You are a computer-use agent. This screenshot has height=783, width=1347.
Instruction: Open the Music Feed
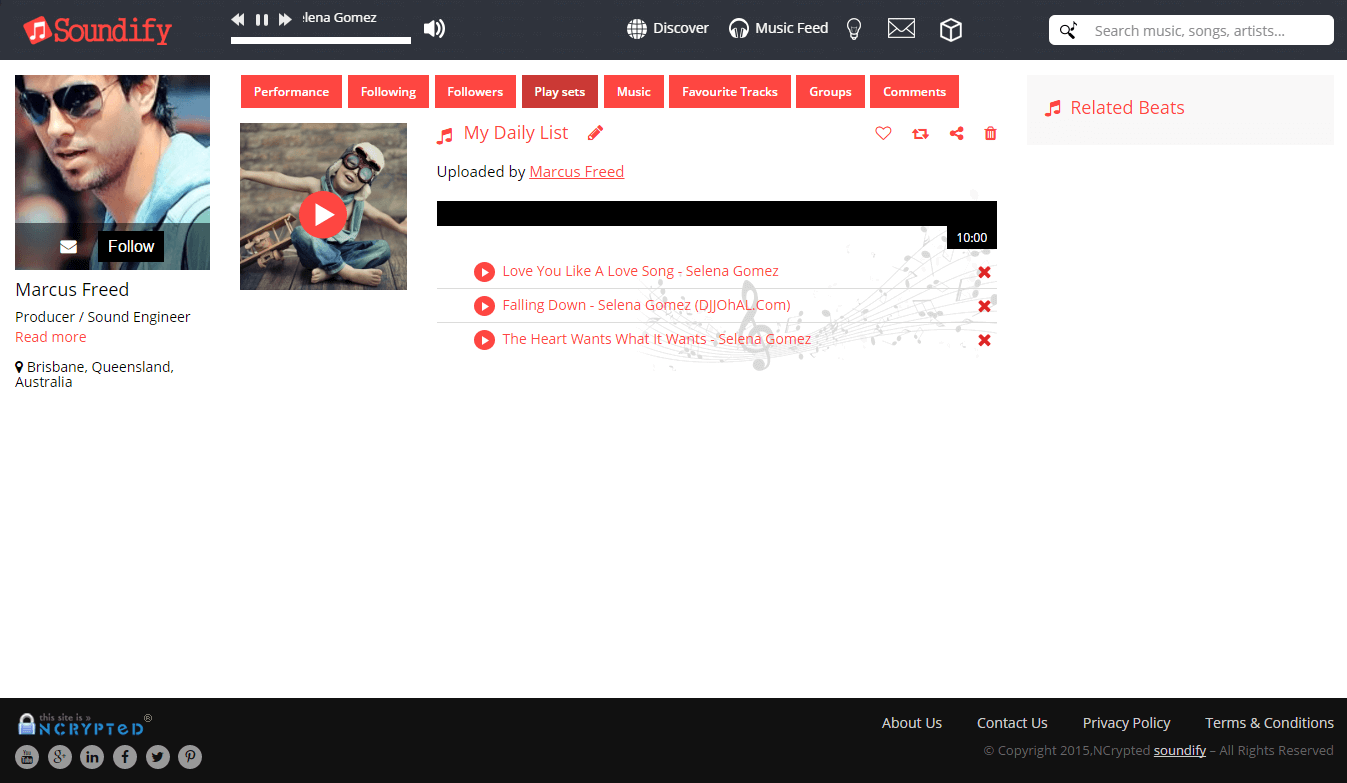point(779,28)
